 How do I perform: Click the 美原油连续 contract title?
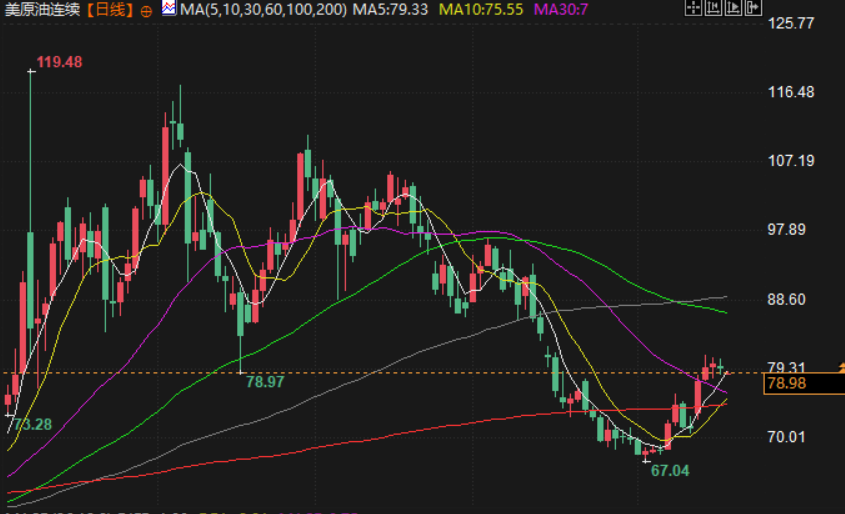point(43,10)
